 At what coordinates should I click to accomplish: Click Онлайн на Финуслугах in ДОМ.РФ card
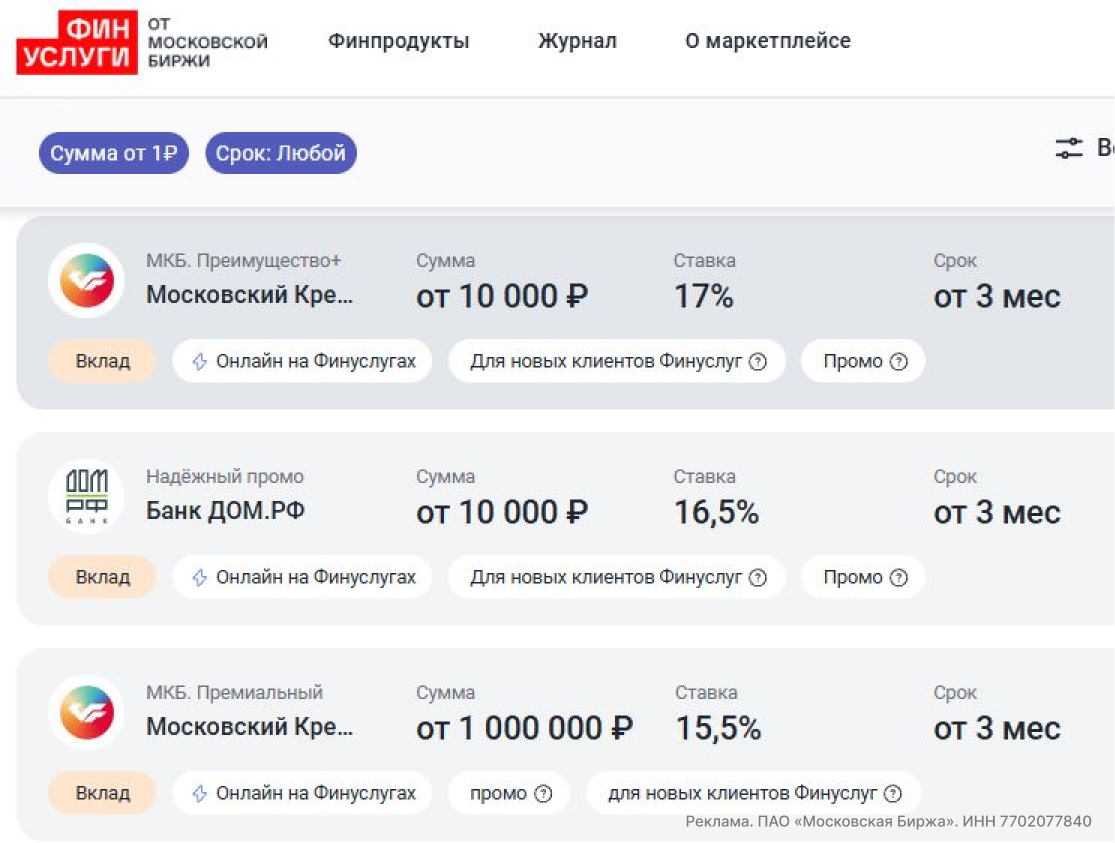302,577
